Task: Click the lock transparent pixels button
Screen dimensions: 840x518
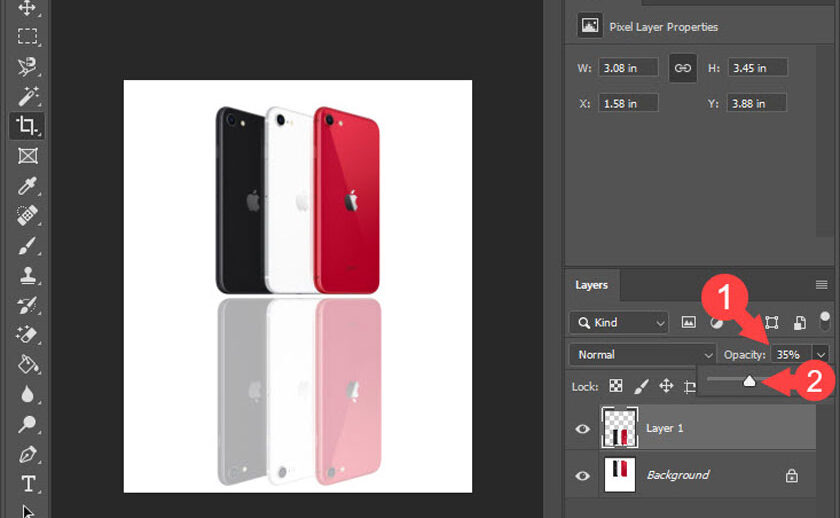Action: tap(616, 386)
